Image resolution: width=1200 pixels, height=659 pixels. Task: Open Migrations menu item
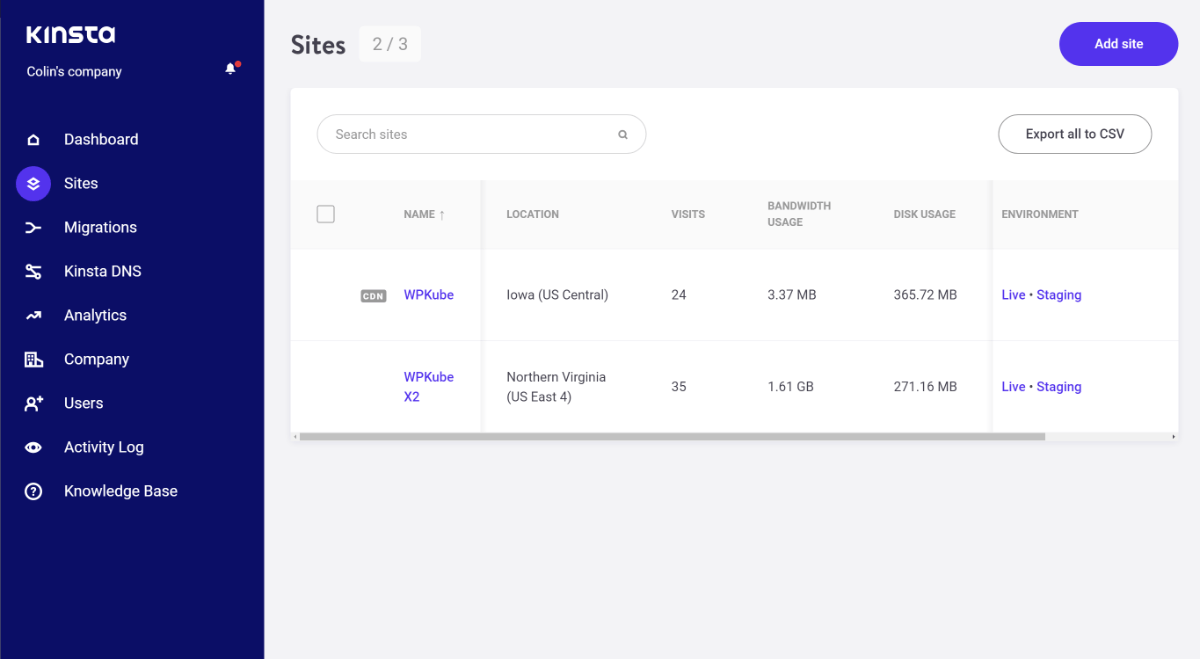coord(100,227)
